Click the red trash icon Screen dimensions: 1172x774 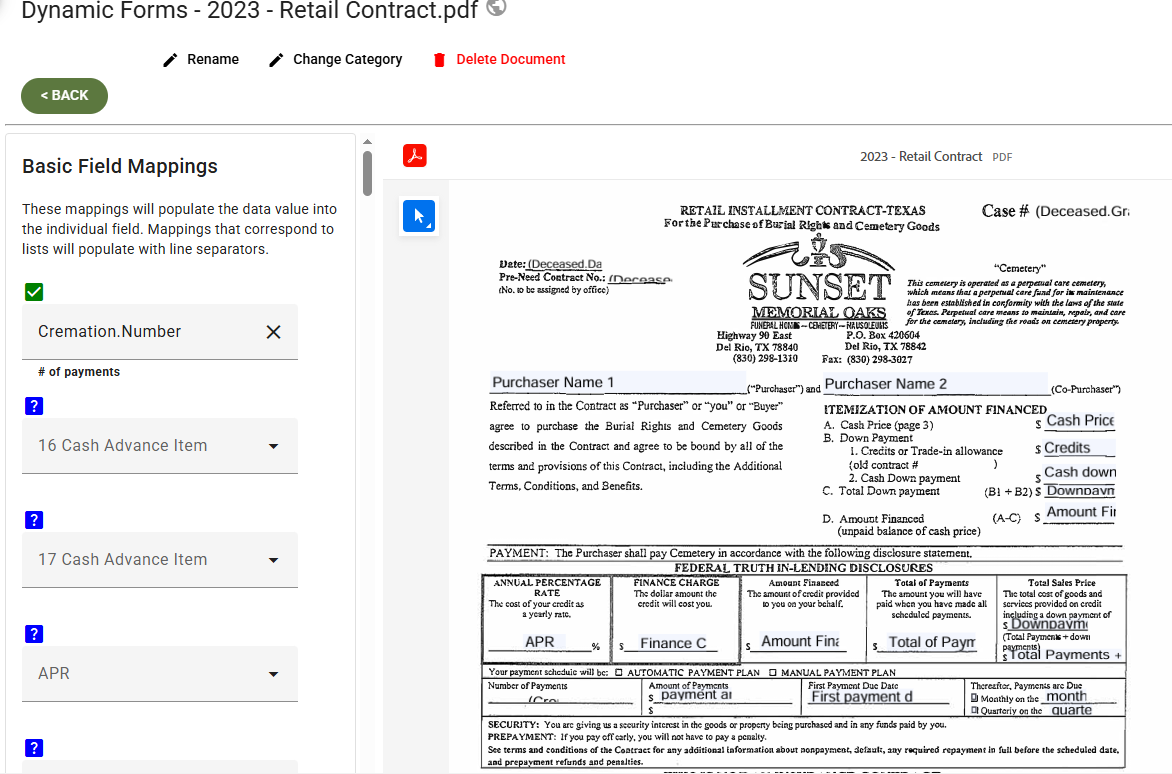[440, 60]
